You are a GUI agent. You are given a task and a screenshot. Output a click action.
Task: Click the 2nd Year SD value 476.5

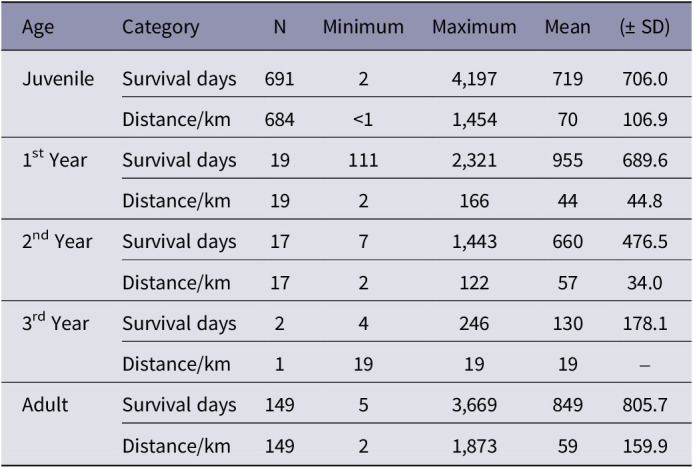click(x=645, y=242)
